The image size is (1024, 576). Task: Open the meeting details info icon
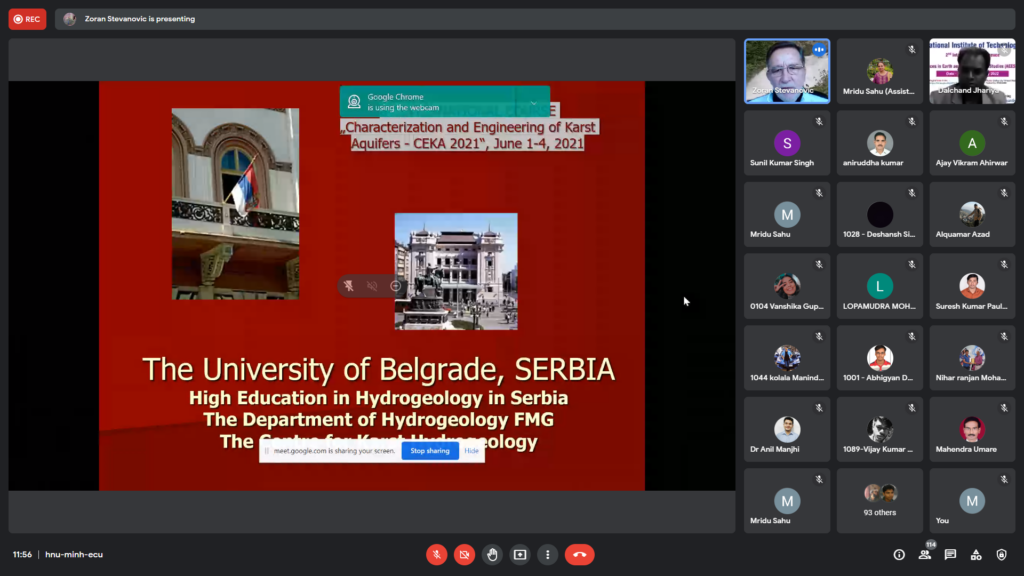click(899, 554)
